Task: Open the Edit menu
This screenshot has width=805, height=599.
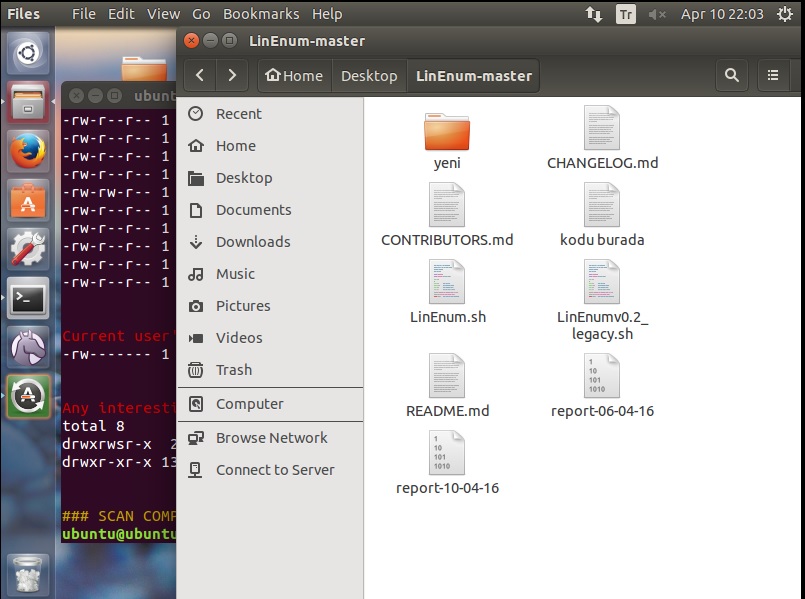Action: 121,14
